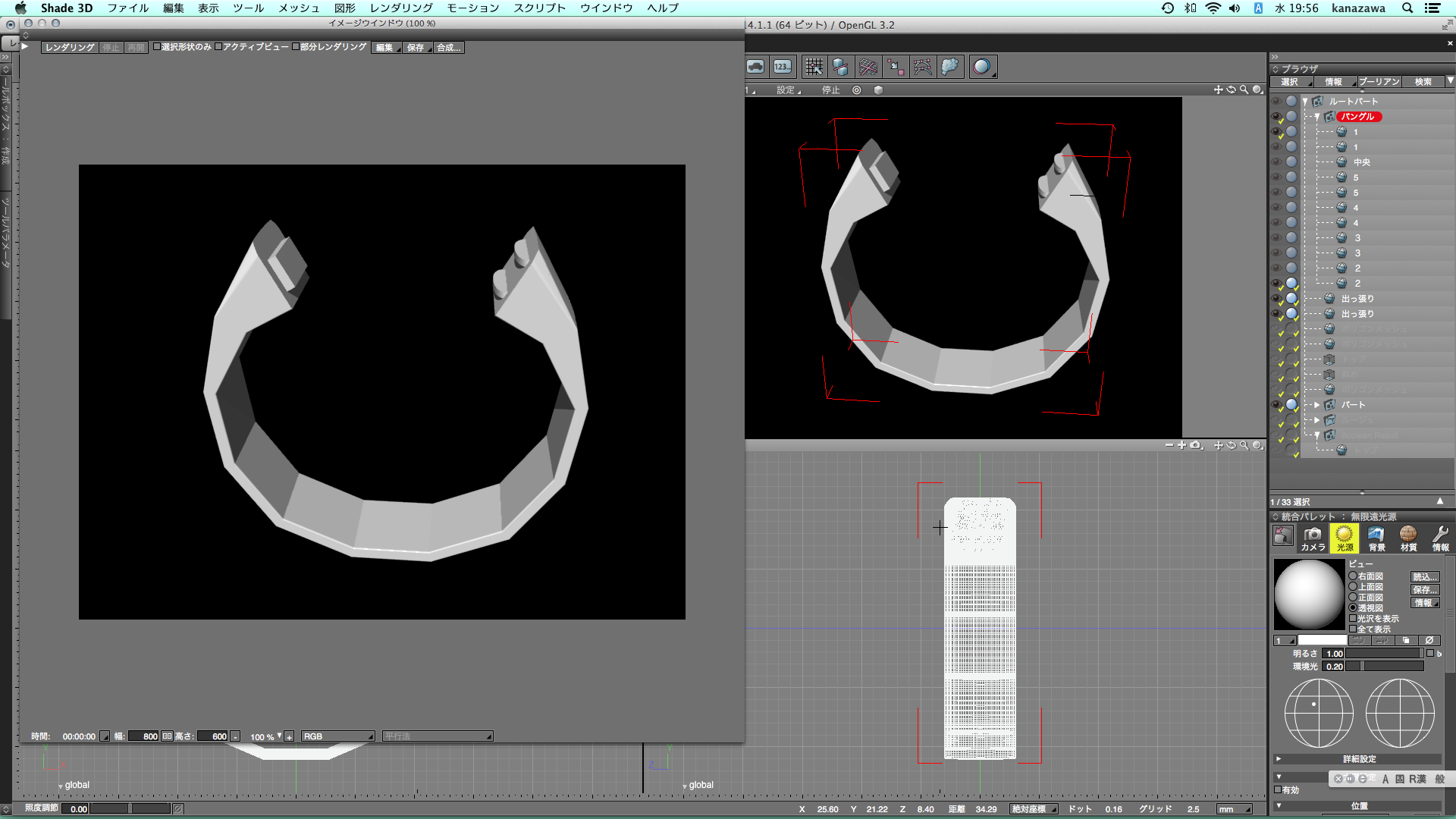Check the 光沢を表示 checkbox
This screenshot has height=819, width=1456.
pos(1353,619)
